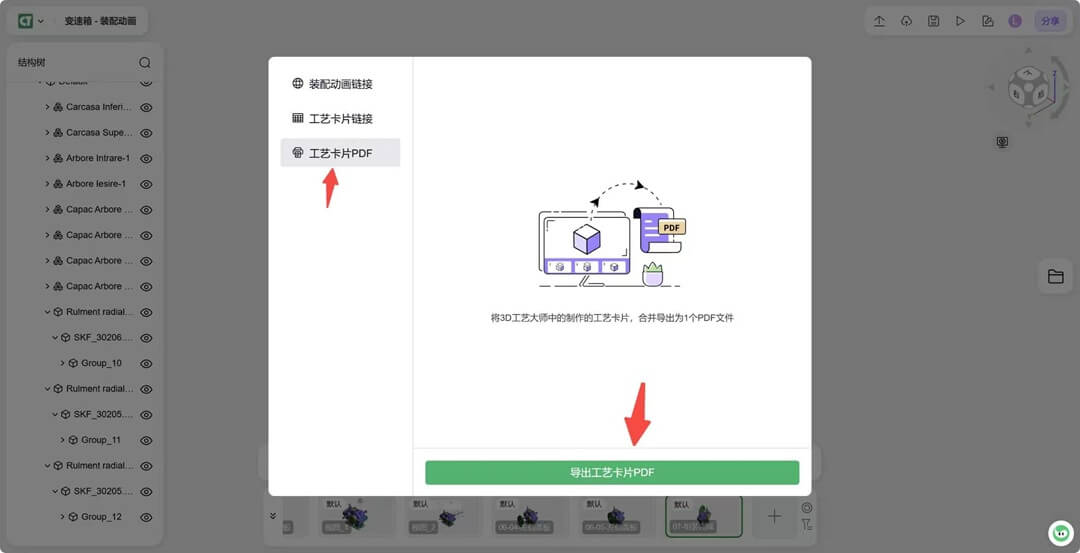Image resolution: width=1080 pixels, height=553 pixels.
Task: Expand the Carcasa Supe tree node
Action: tap(48, 132)
